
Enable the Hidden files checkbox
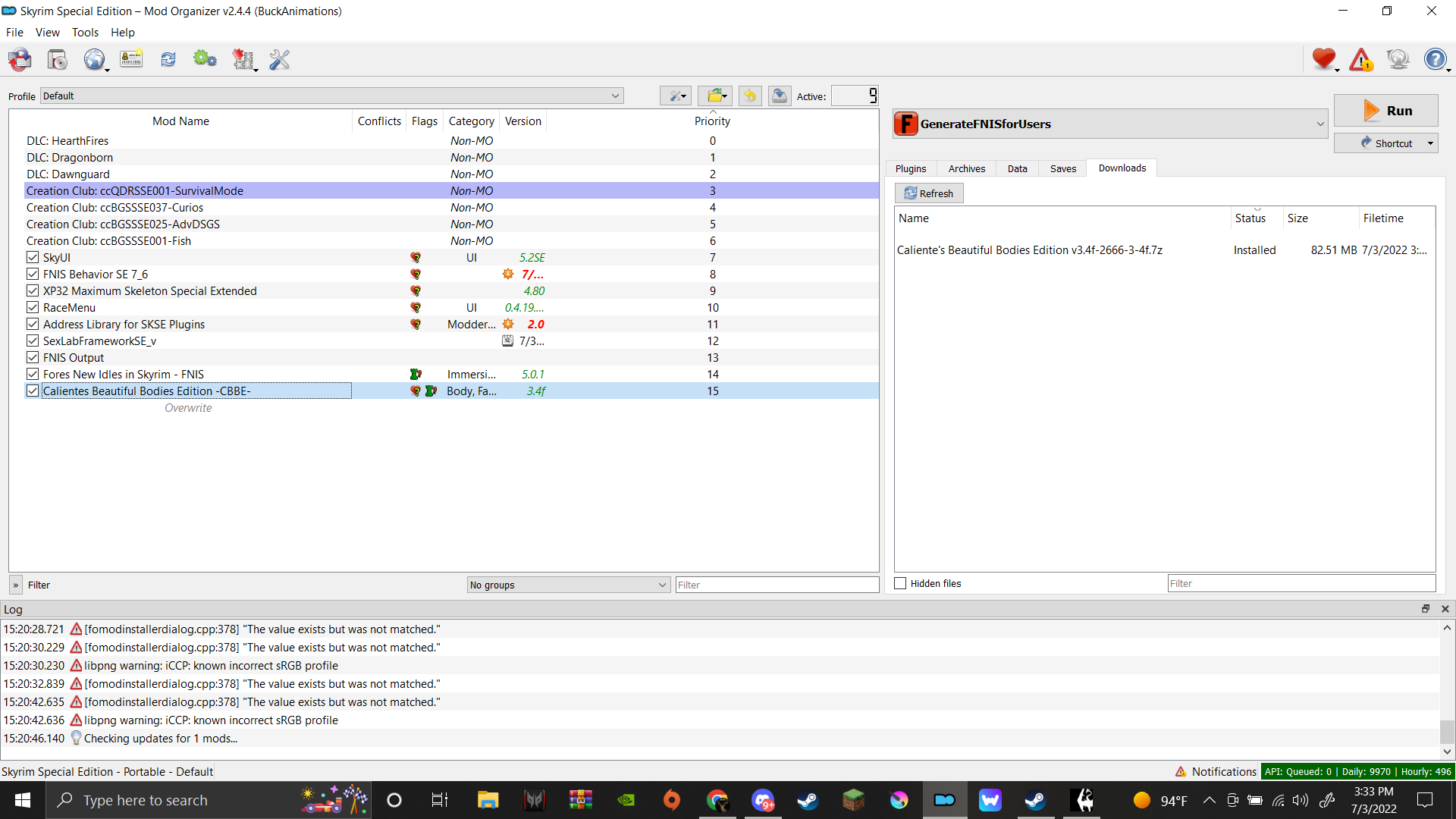pos(900,583)
